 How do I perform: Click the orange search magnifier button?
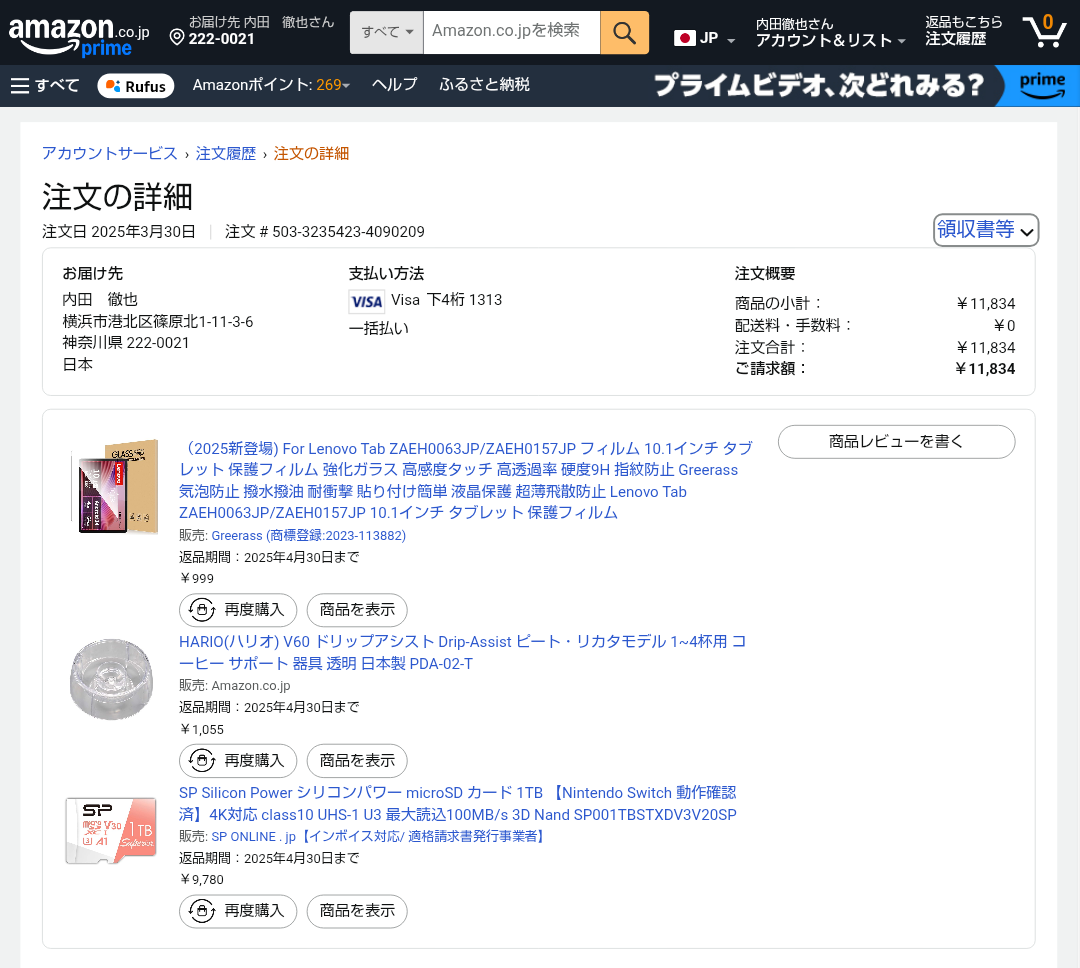[x=624, y=33]
